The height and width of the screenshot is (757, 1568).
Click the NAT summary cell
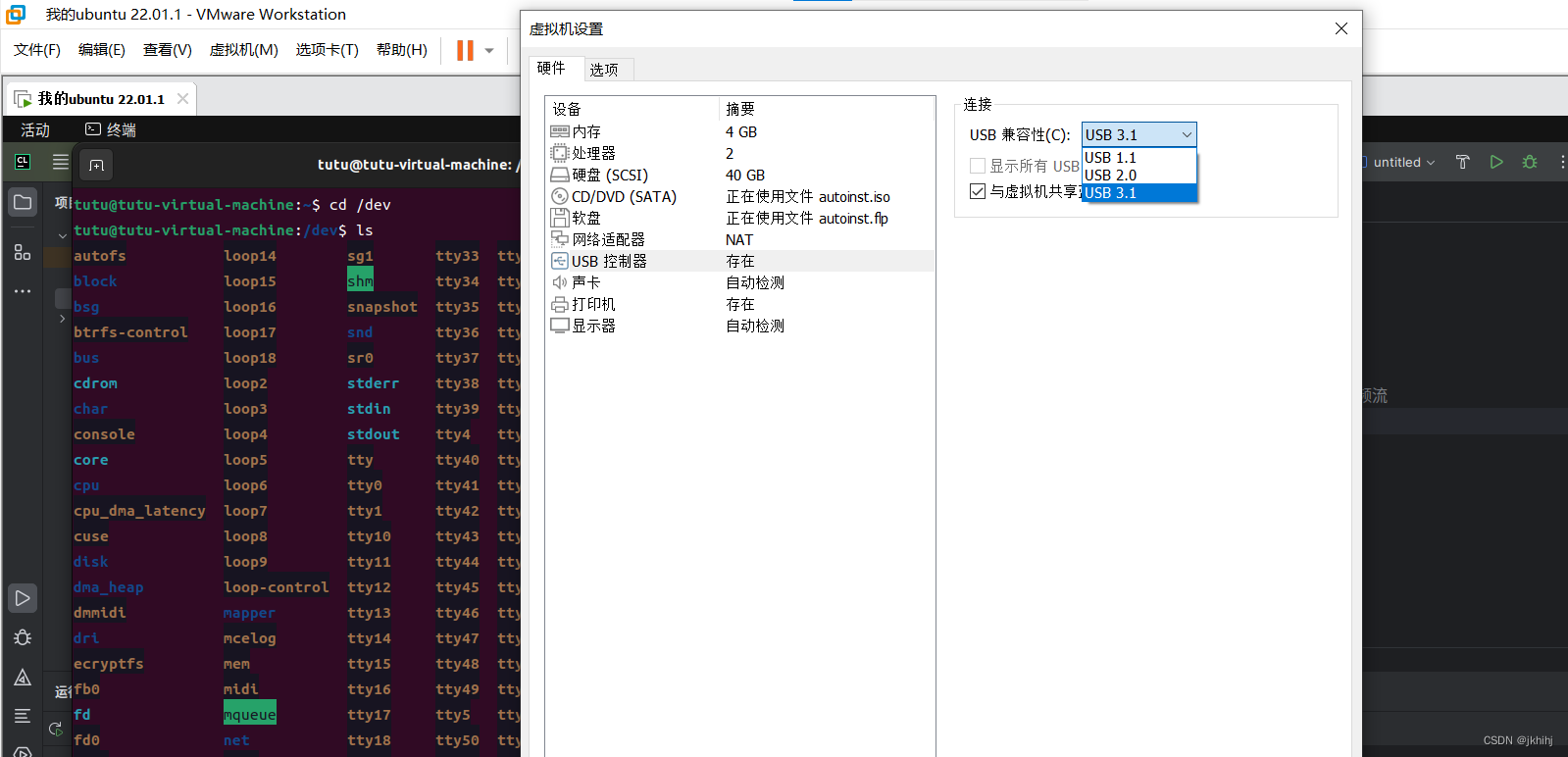tap(739, 239)
